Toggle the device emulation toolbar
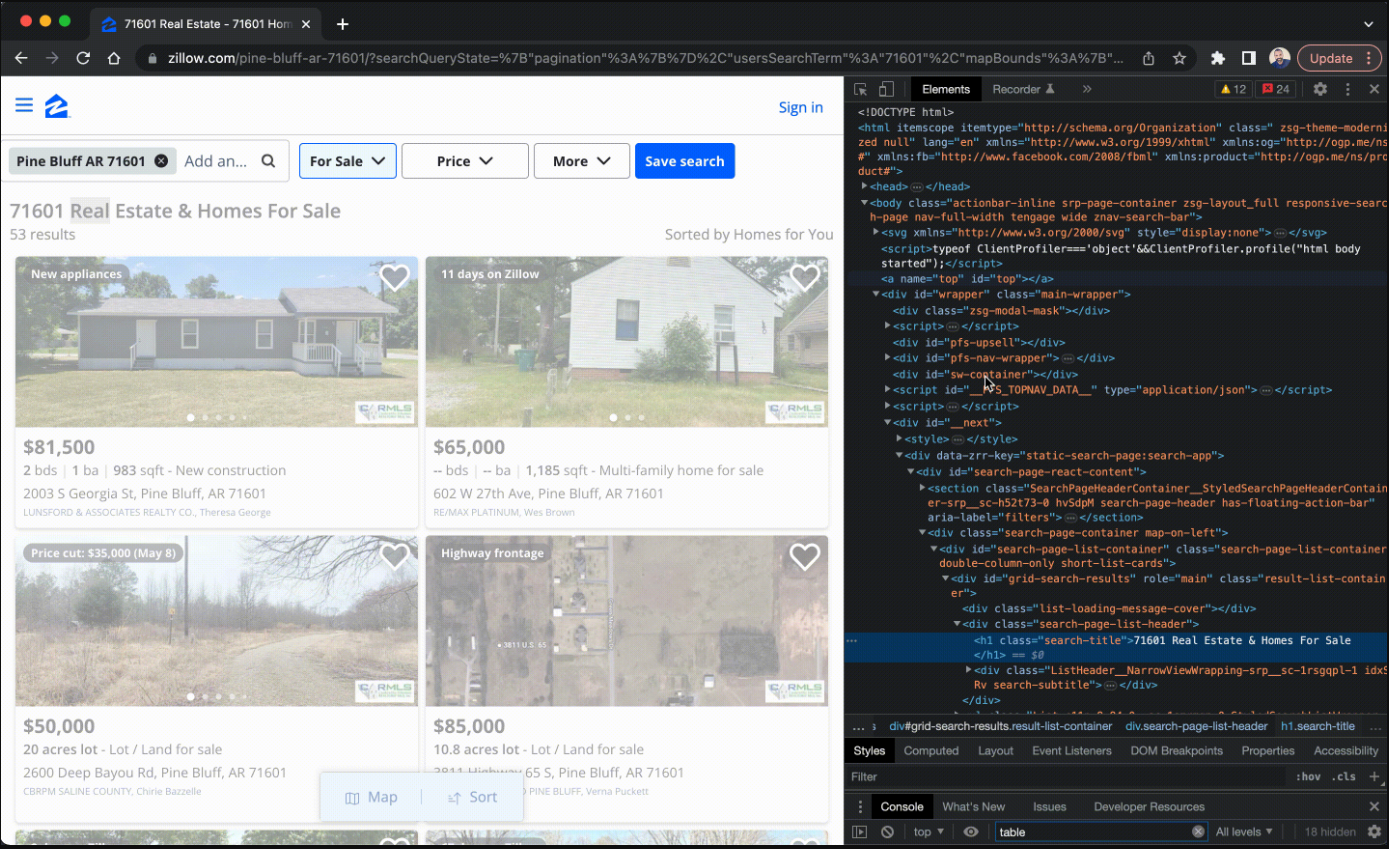Screen dimensions: 1389x849 click(x=886, y=89)
